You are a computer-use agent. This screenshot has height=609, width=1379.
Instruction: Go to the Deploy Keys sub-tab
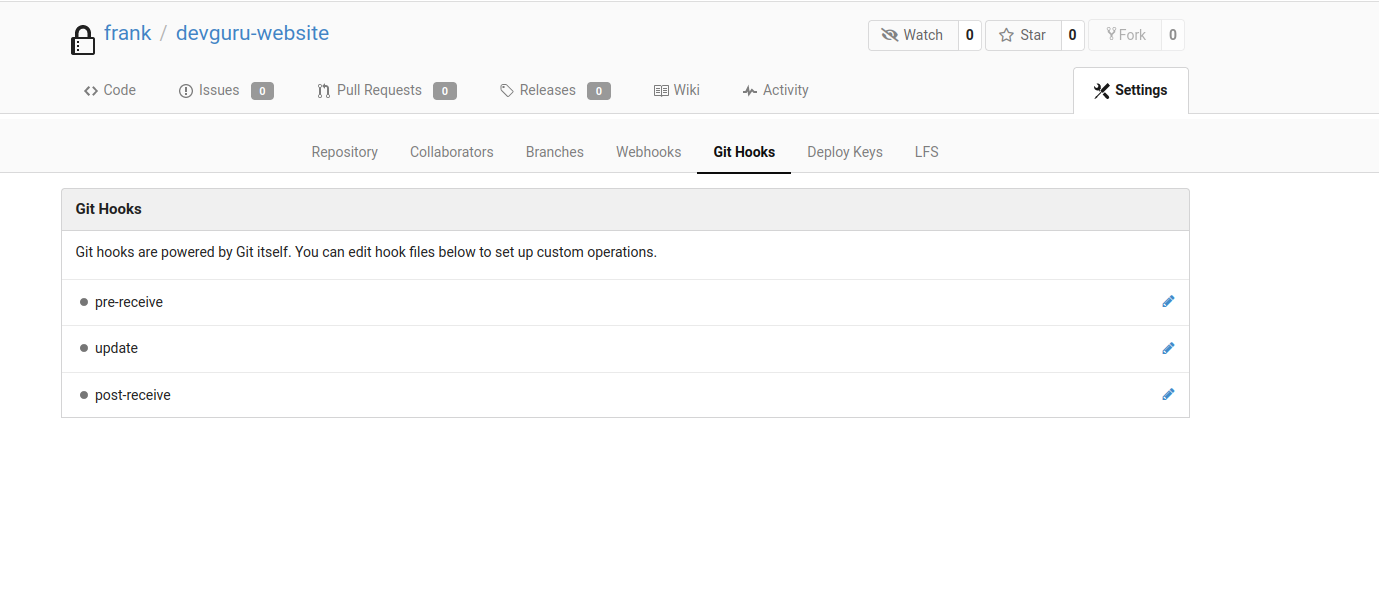pyautogui.click(x=844, y=152)
